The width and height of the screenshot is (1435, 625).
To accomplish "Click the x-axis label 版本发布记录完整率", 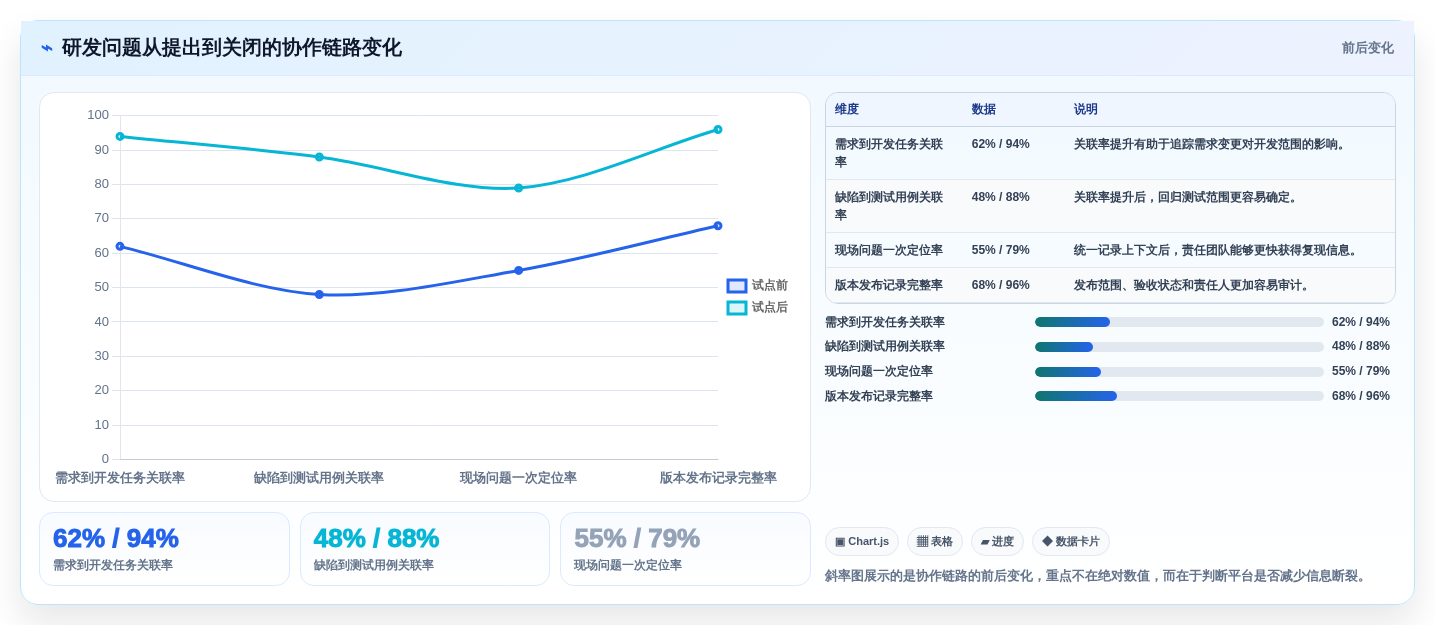I will [x=718, y=478].
